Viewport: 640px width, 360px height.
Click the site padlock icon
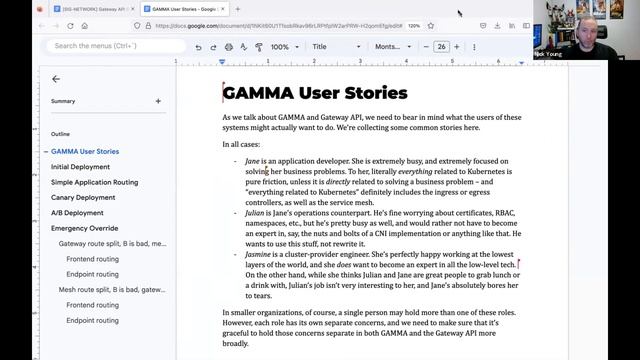click(x=148, y=26)
